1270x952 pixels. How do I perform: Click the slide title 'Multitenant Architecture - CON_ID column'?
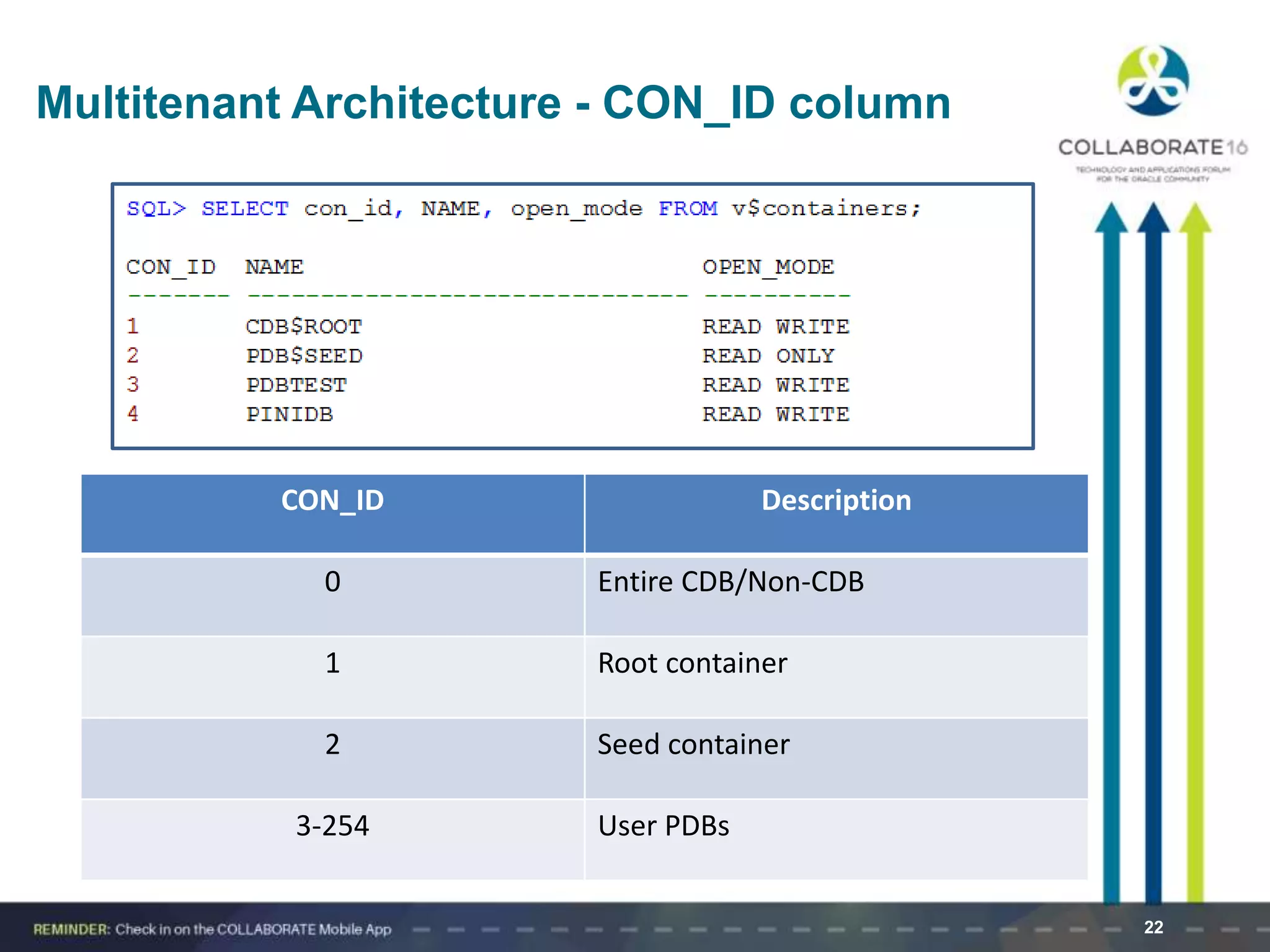point(493,103)
